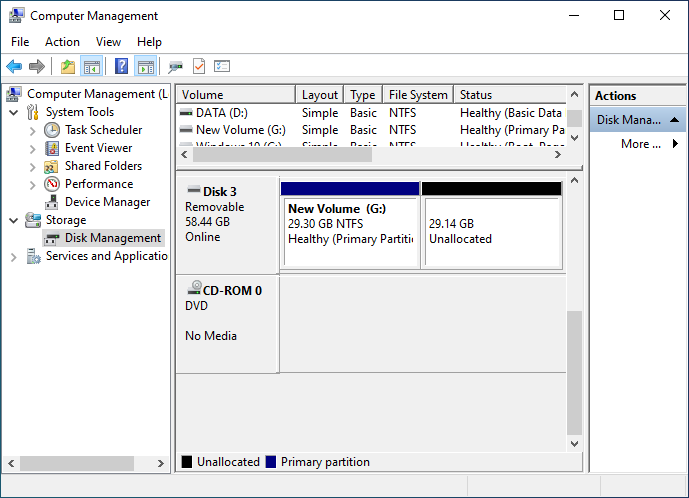689x498 pixels.
Task: Toggle the Show/Hide Action Pane icon
Action: tap(146, 66)
